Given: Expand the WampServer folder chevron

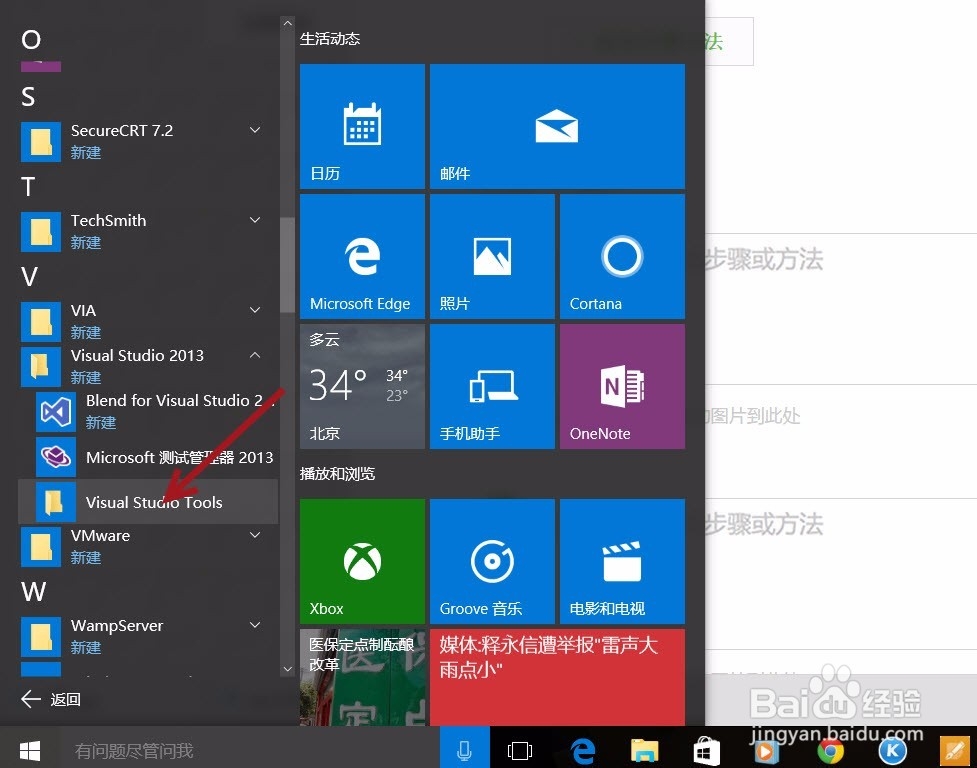Looking at the screenshot, I should coord(255,625).
